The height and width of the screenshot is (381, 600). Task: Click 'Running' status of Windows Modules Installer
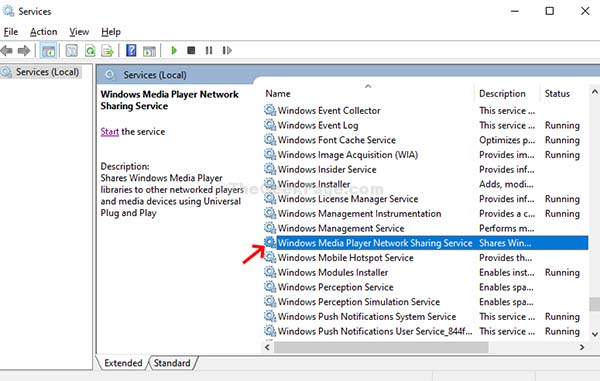[x=562, y=272]
